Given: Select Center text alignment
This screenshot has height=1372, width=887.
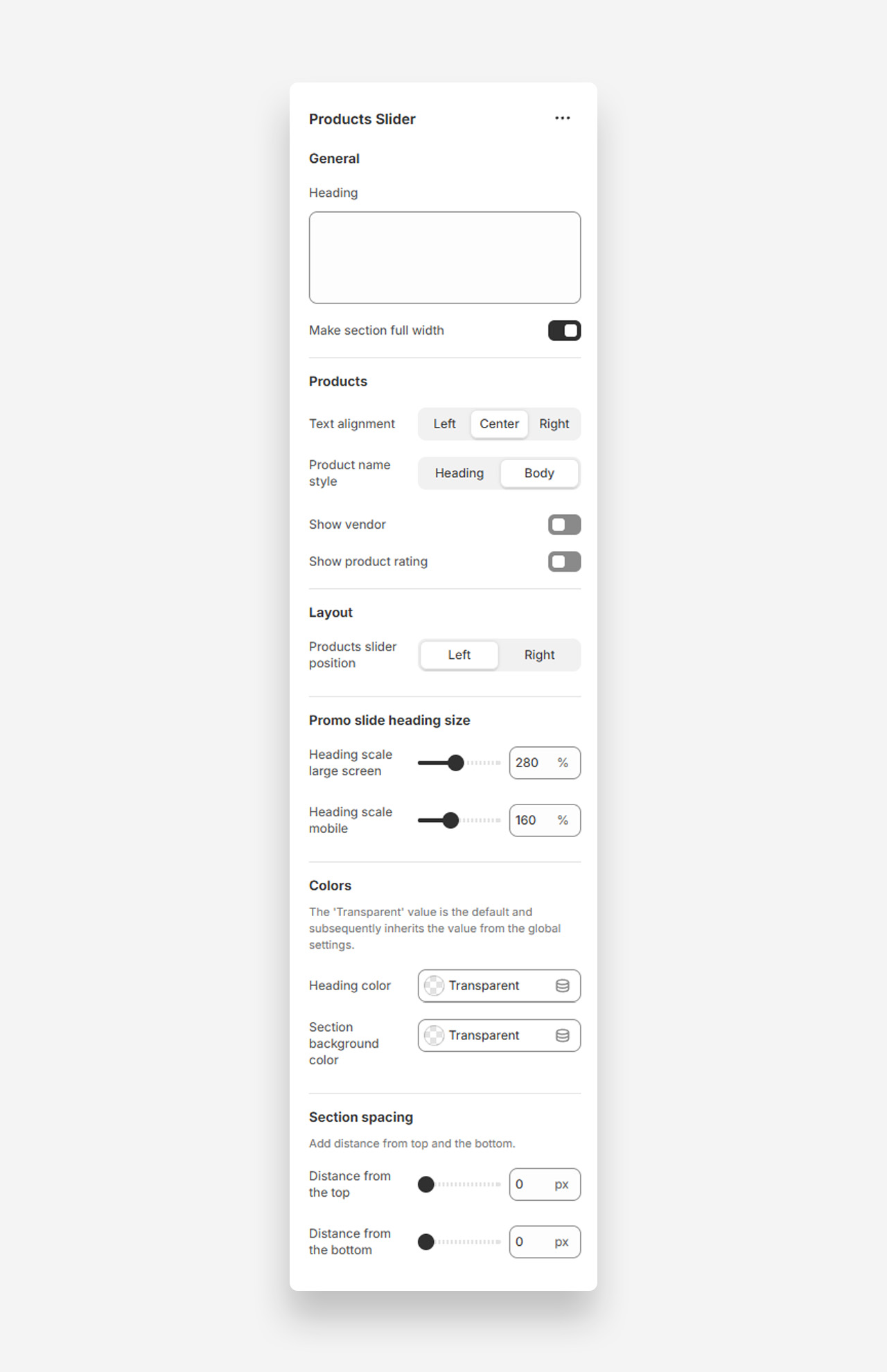Looking at the screenshot, I should [x=499, y=424].
